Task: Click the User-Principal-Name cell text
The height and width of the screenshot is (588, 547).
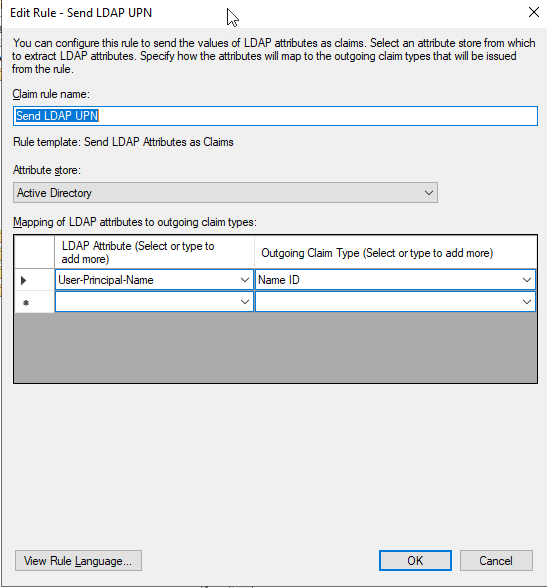Action: (106, 280)
